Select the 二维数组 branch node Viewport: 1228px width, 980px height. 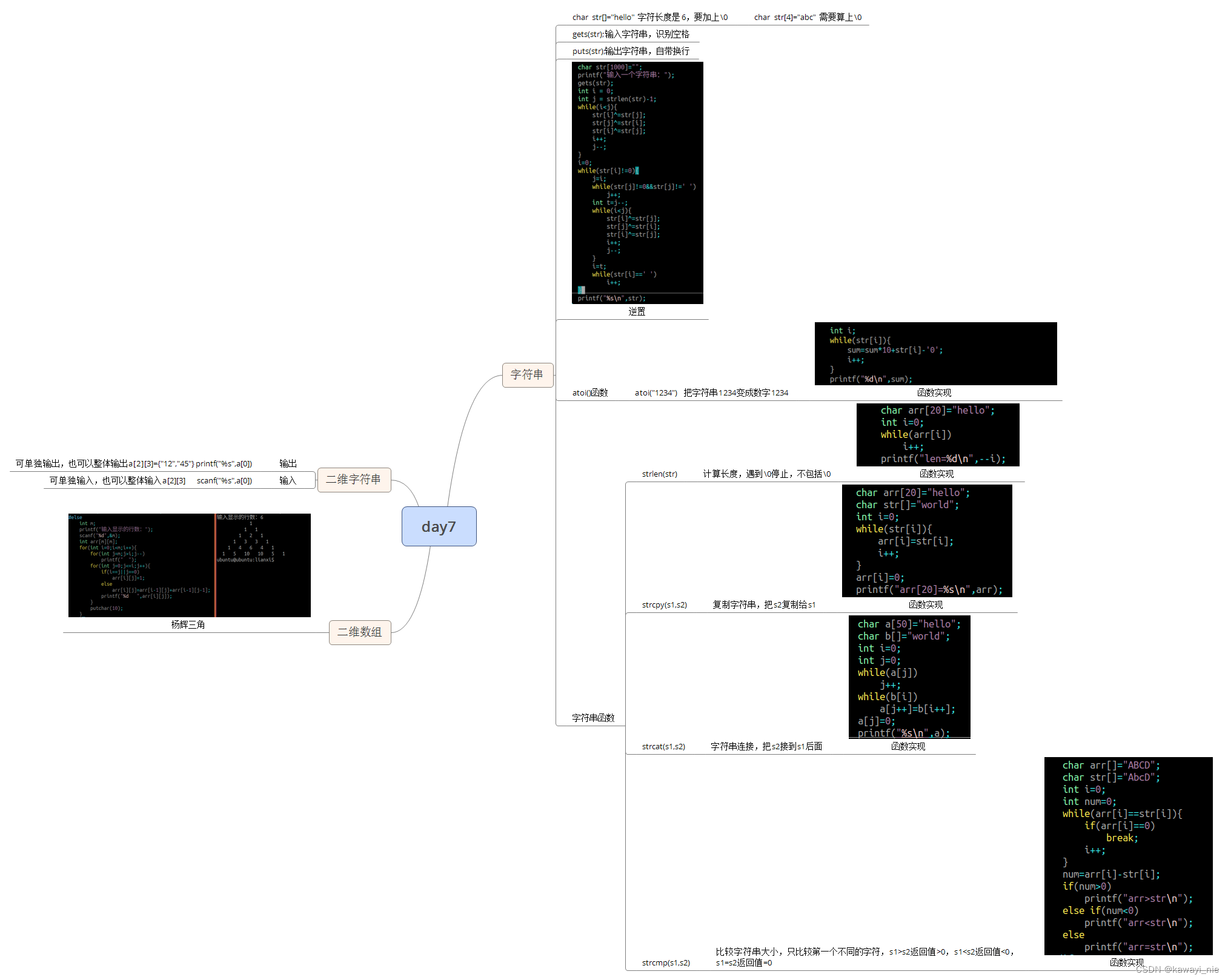click(360, 632)
